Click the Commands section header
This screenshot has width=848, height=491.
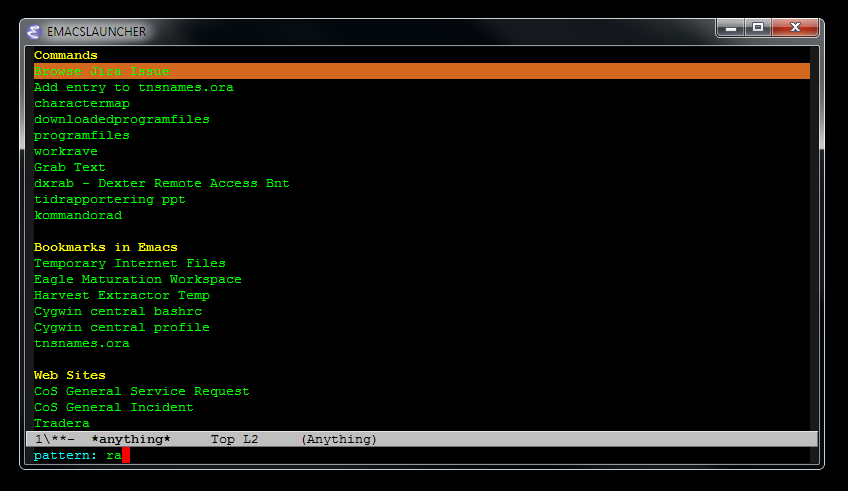(65, 55)
